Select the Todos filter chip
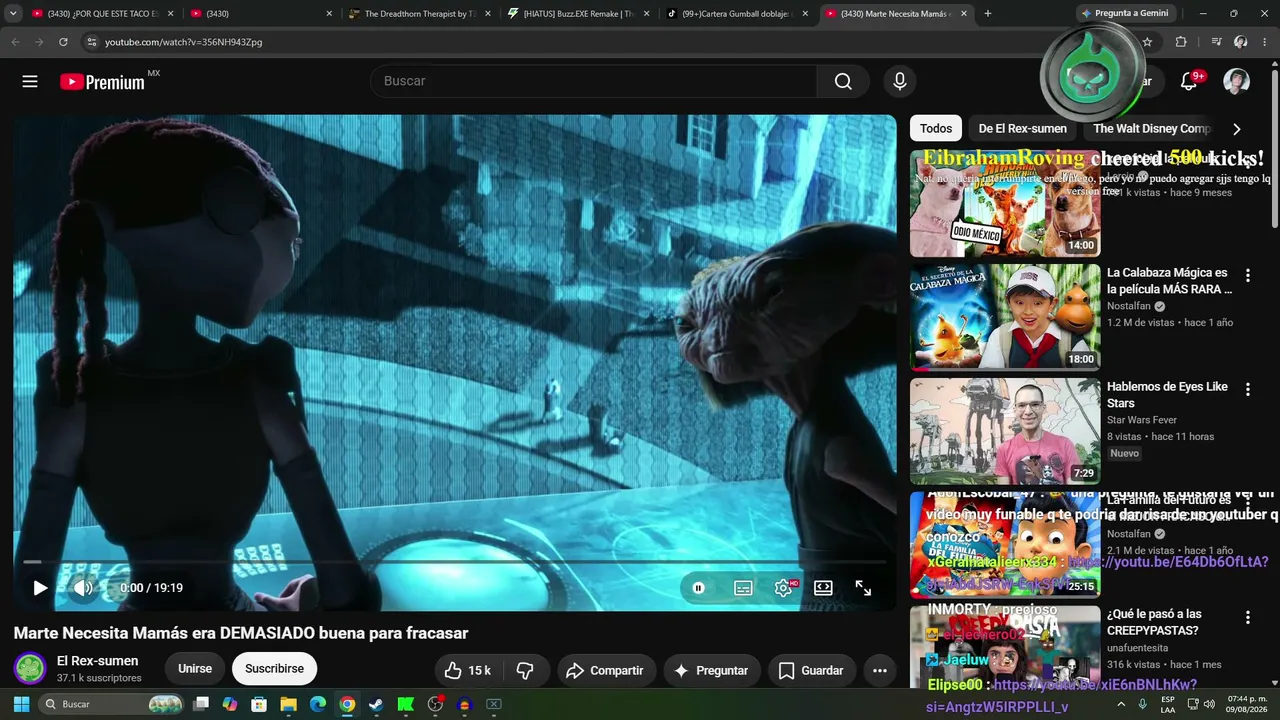 [x=936, y=128]
